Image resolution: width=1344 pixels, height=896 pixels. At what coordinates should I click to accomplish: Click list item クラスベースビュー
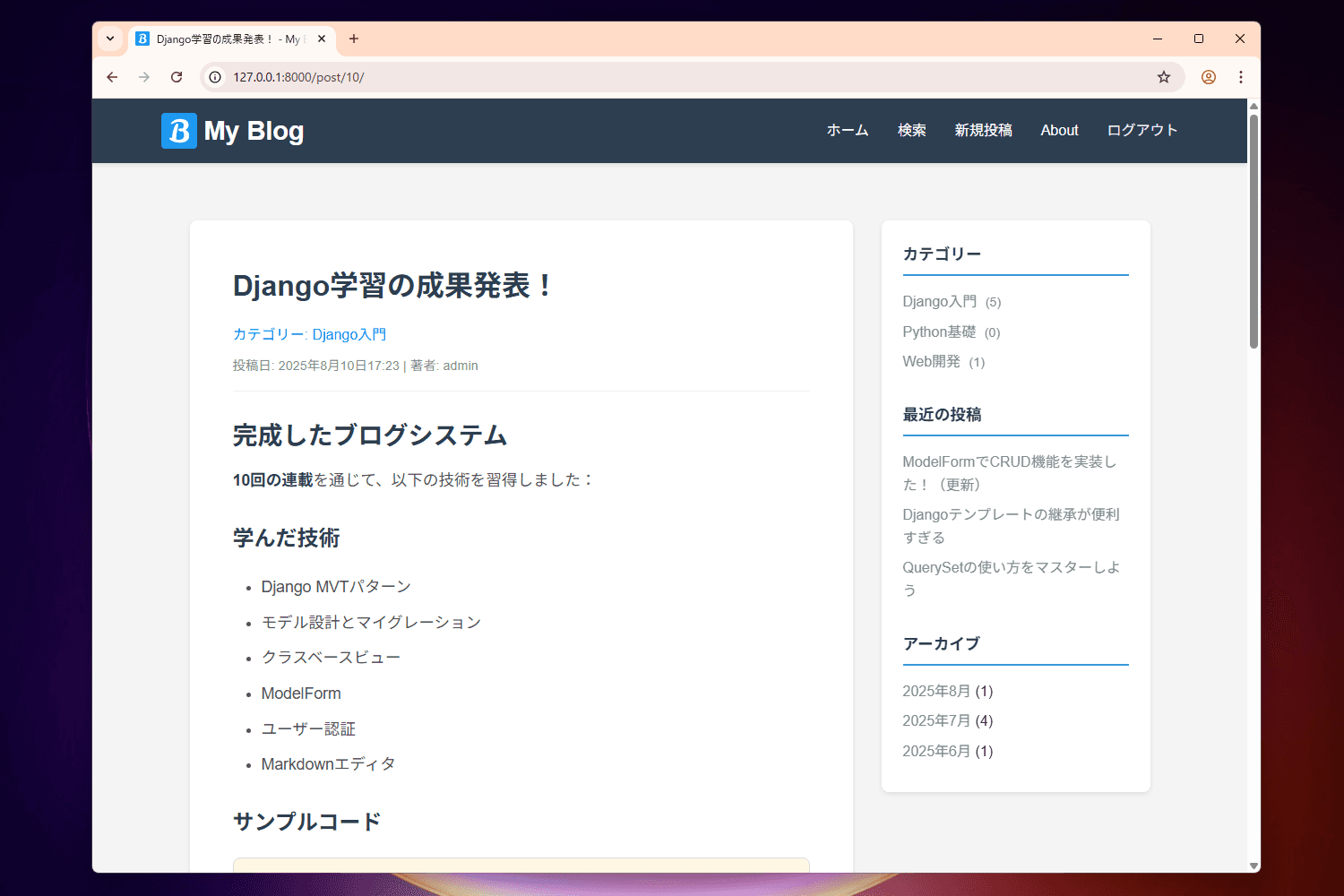(x=331, y=658)
